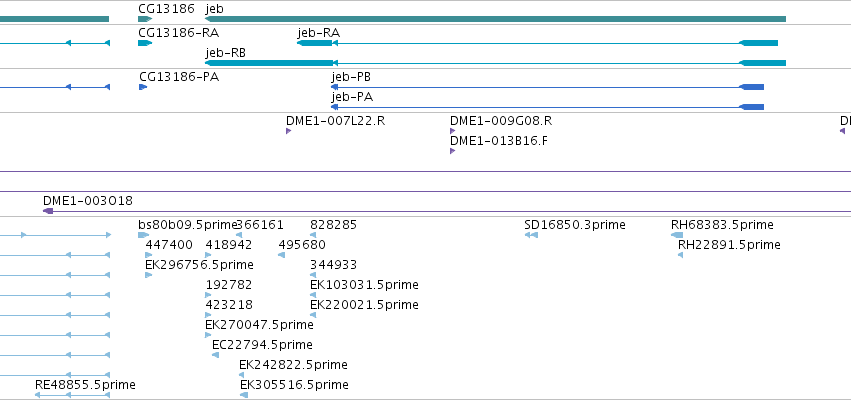
Task: Select the RE48855.5prime EST feature
Action: (73, 395)
